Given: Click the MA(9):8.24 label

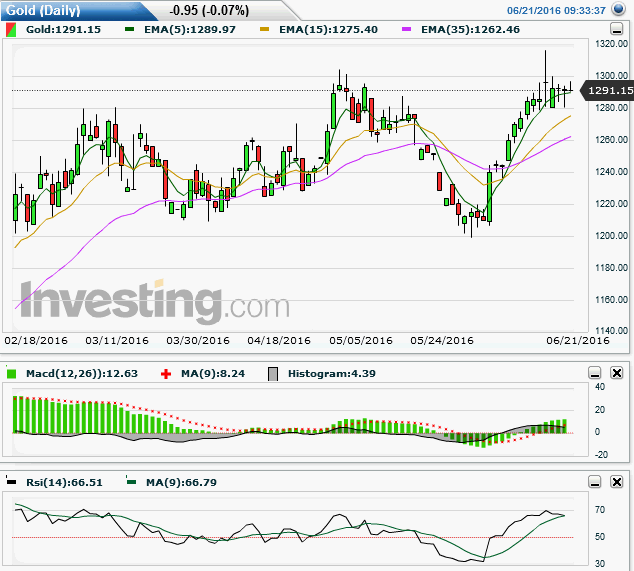Looking at the screenshot, I should (x=213, y=373).
